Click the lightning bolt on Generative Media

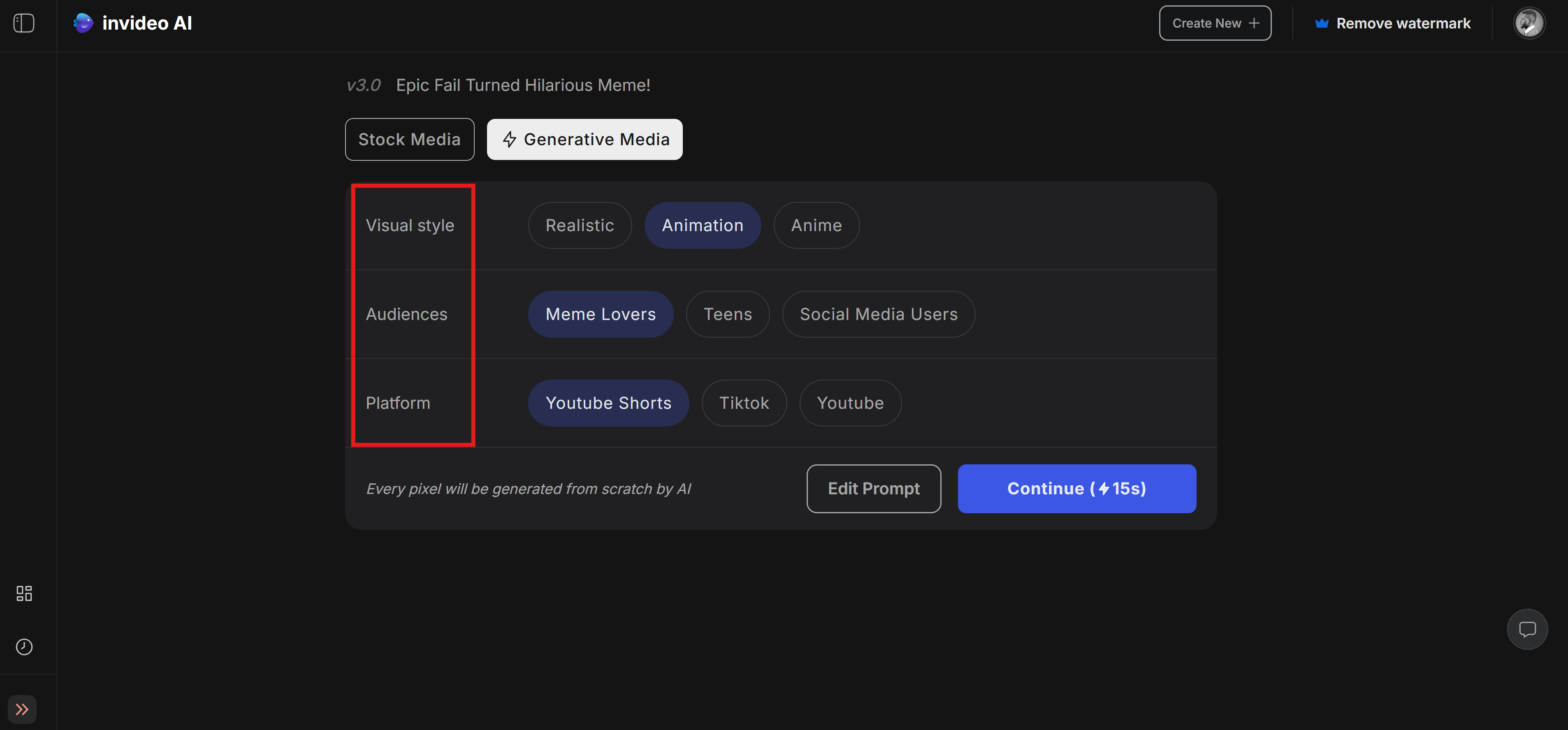point(509,139)
